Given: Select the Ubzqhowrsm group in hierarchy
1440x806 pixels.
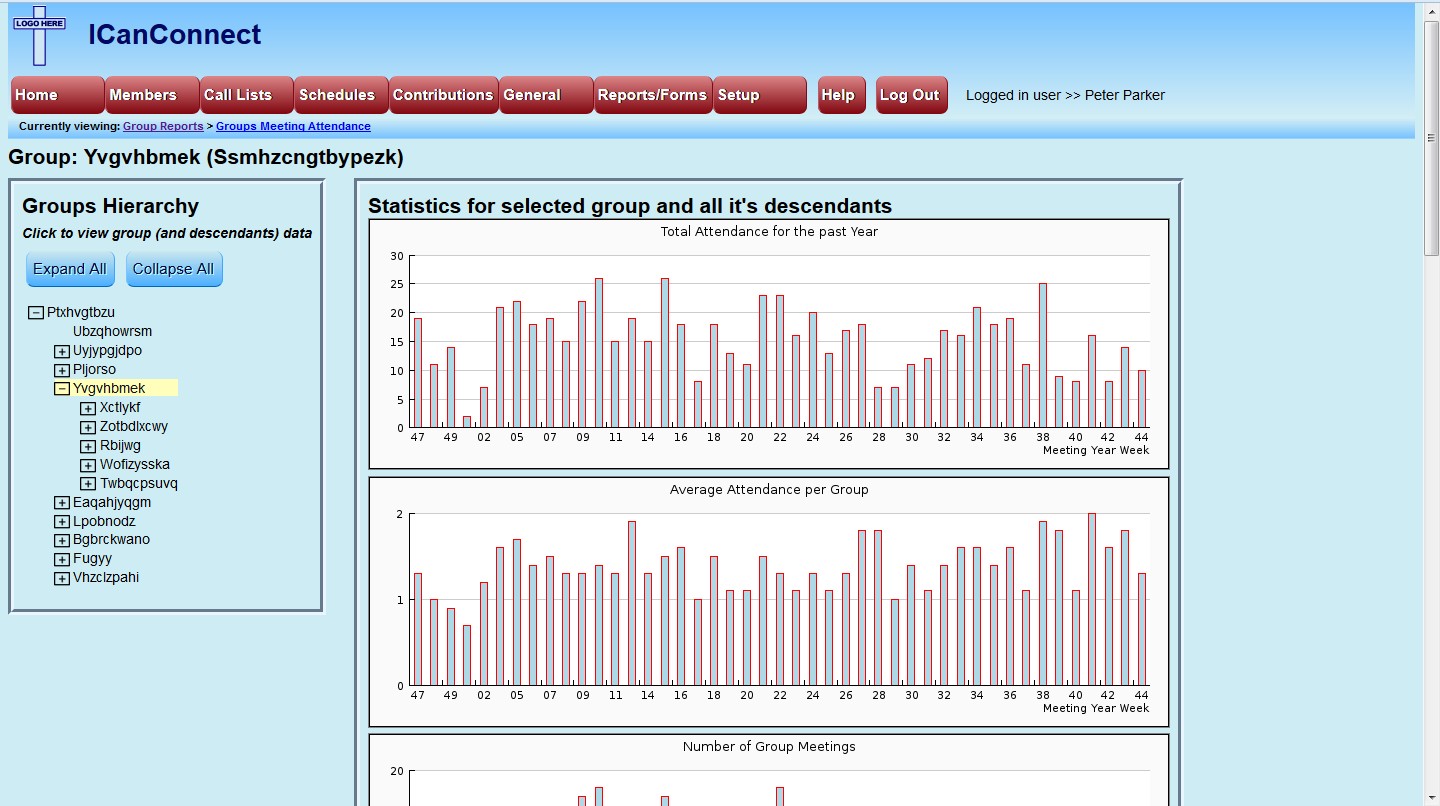Looking at the screenshot, I should coord(113,331).
